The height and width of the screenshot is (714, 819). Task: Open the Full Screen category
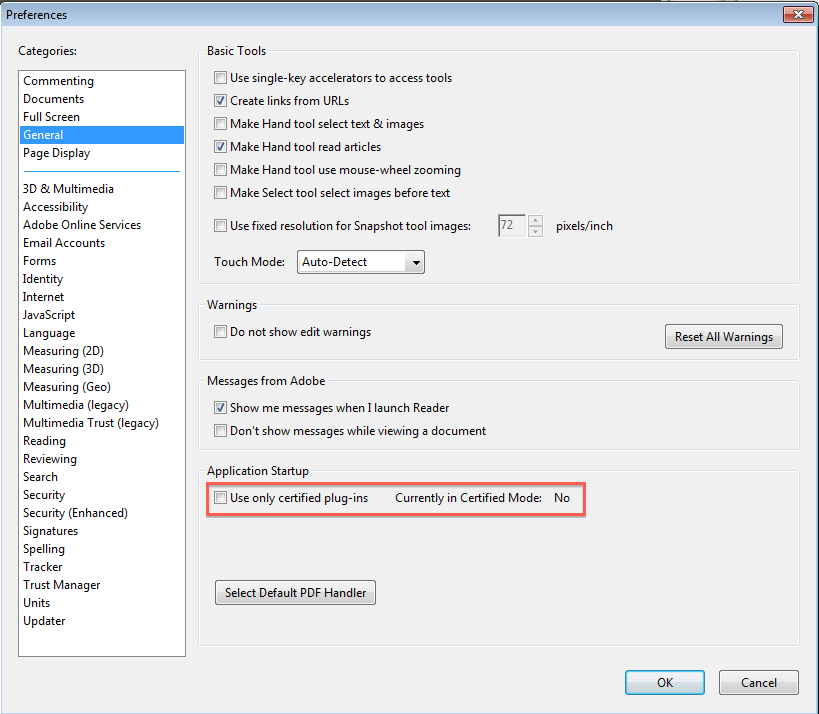[x=102, y=117]
